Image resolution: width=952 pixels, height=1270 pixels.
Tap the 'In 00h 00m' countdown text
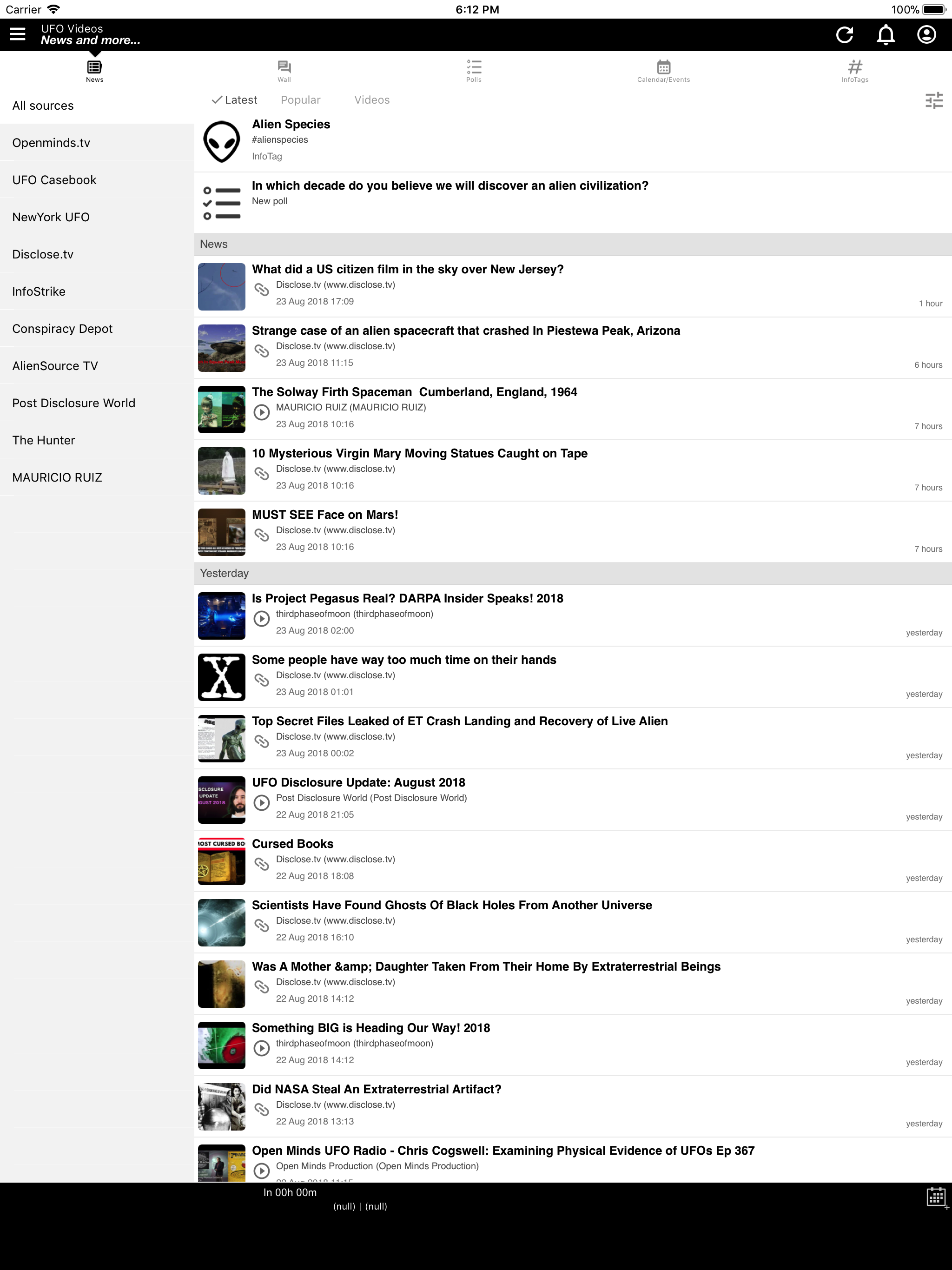coord(290,1192)
